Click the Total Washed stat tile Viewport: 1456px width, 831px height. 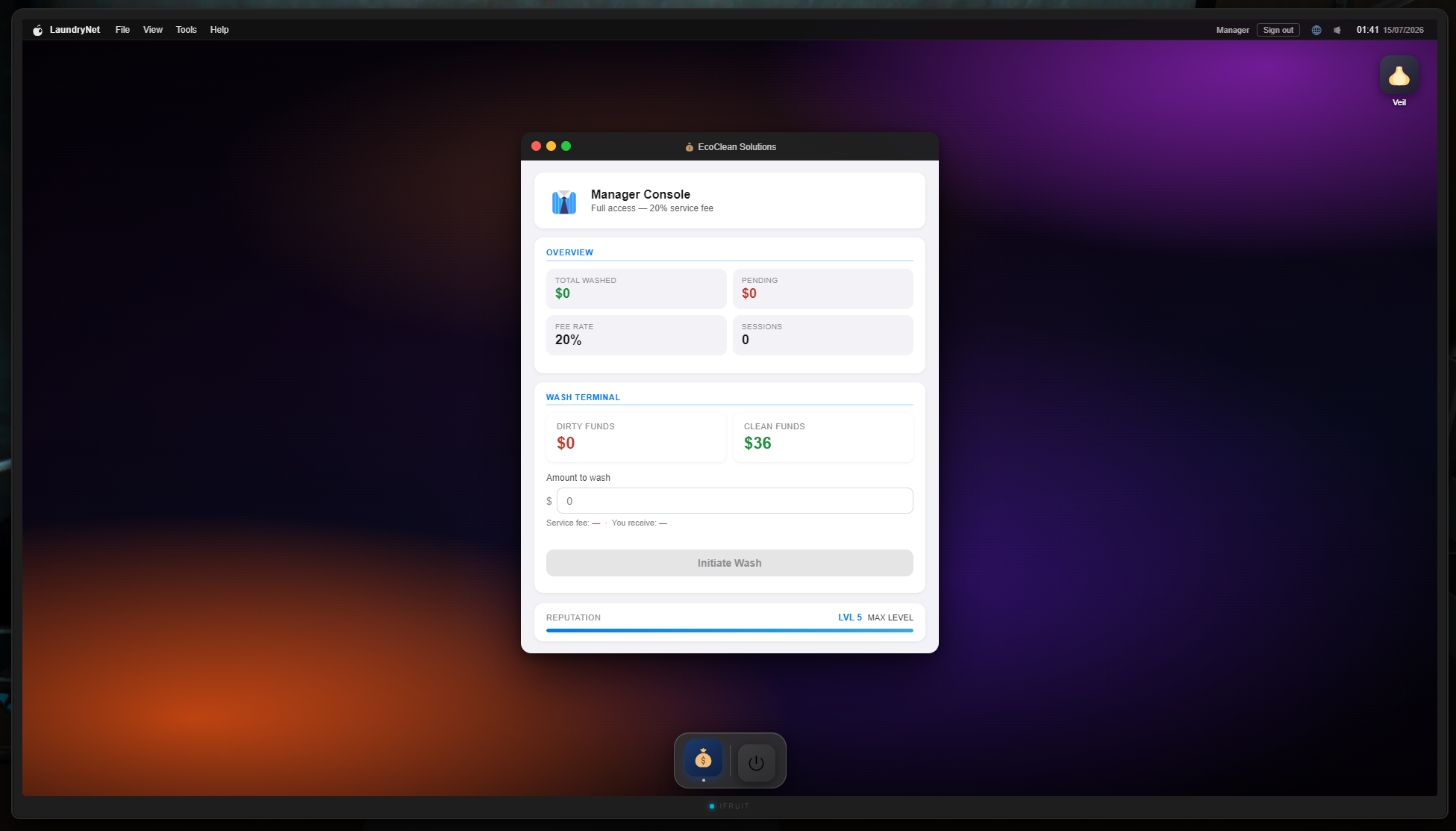pos(636,288)
